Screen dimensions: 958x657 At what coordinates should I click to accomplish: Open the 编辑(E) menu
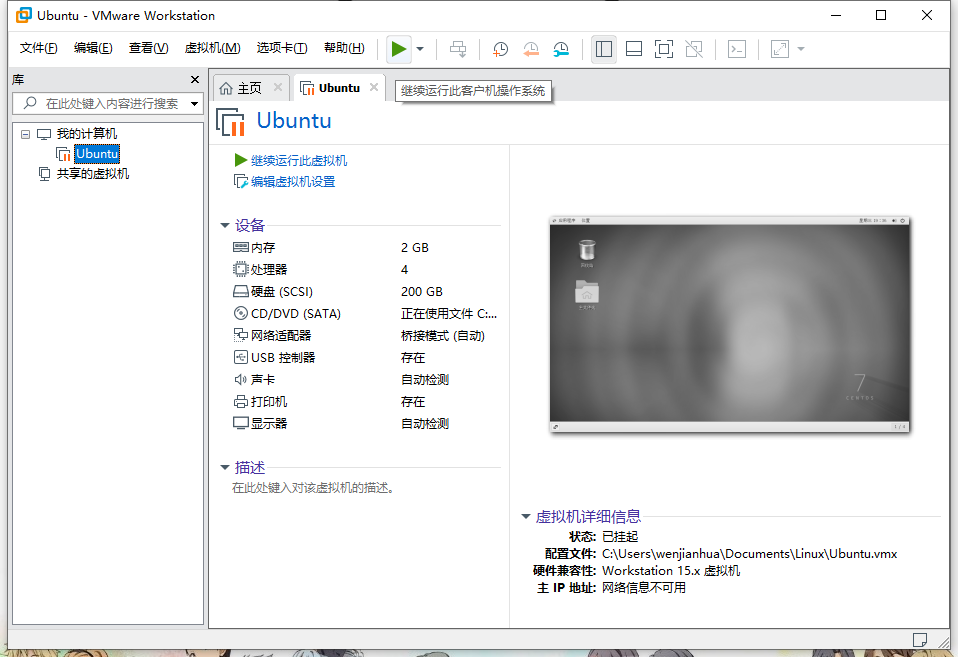point(93,48)
